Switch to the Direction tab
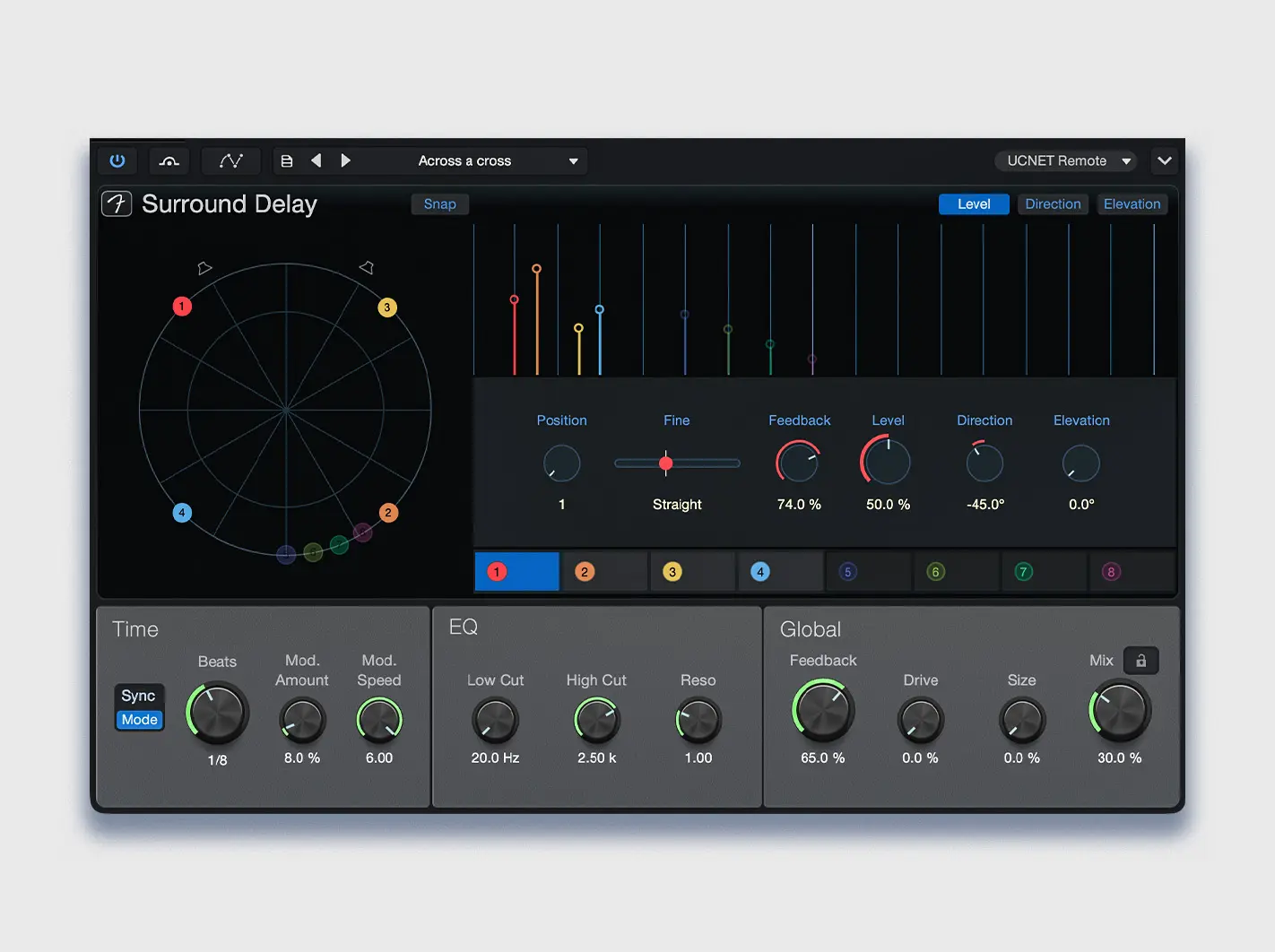Viewport: 1275px width, 952px height. click(x=1053, y=203)
